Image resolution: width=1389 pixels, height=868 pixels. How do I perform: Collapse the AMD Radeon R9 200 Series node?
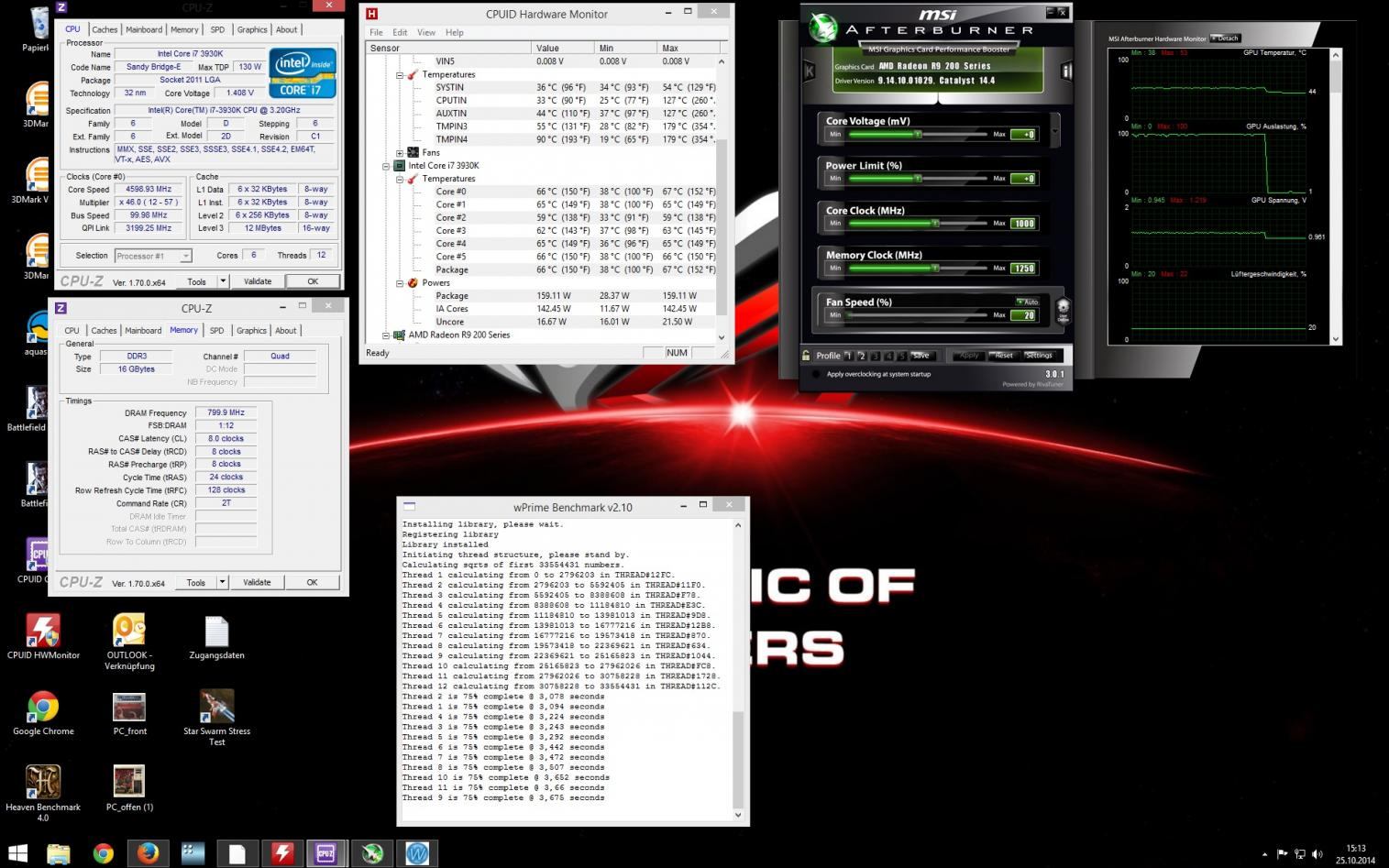(386, 335)
